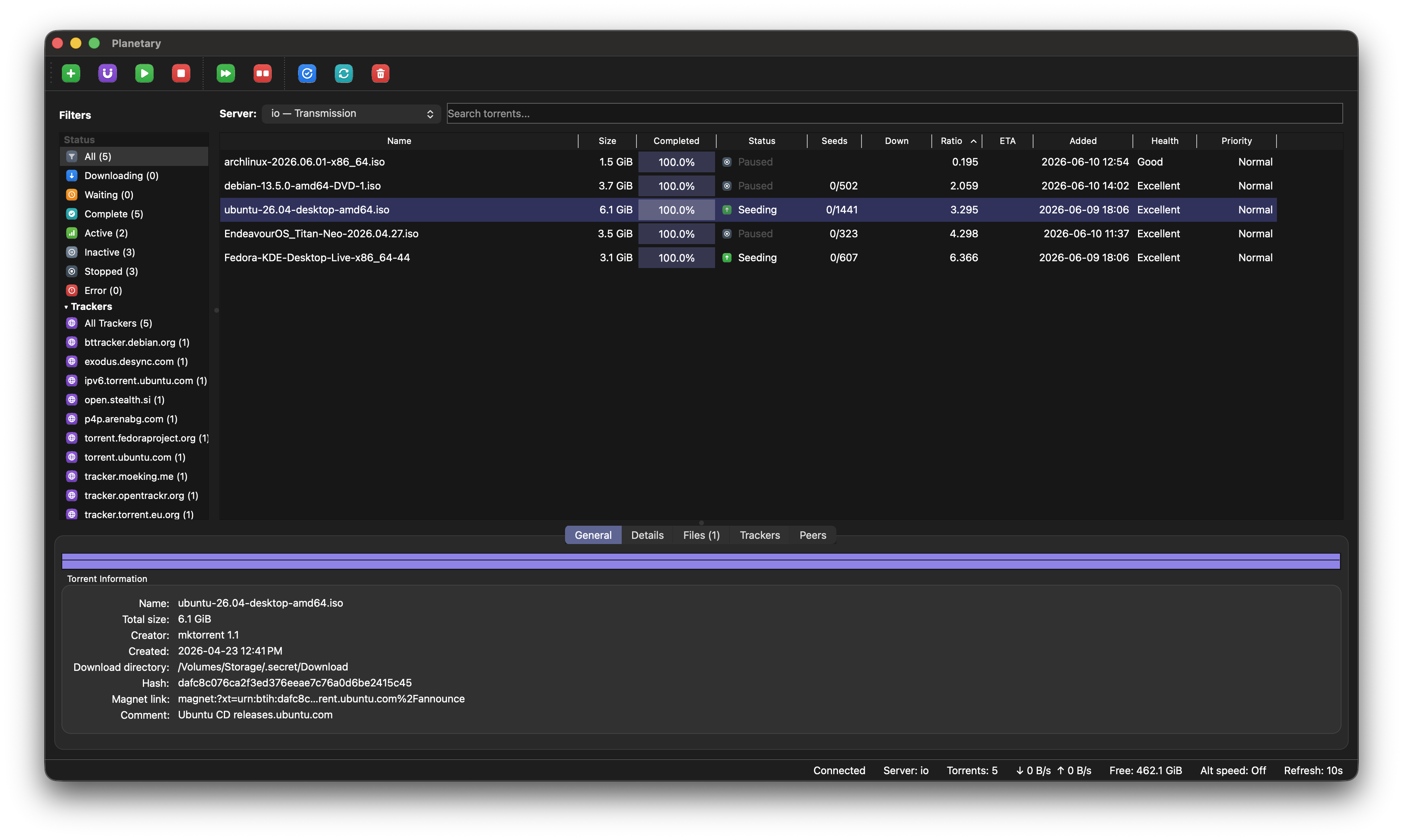Screen dimensions: 1403x840
Task: Sort by the Ratio column header
Action: [x=957, y=141]
